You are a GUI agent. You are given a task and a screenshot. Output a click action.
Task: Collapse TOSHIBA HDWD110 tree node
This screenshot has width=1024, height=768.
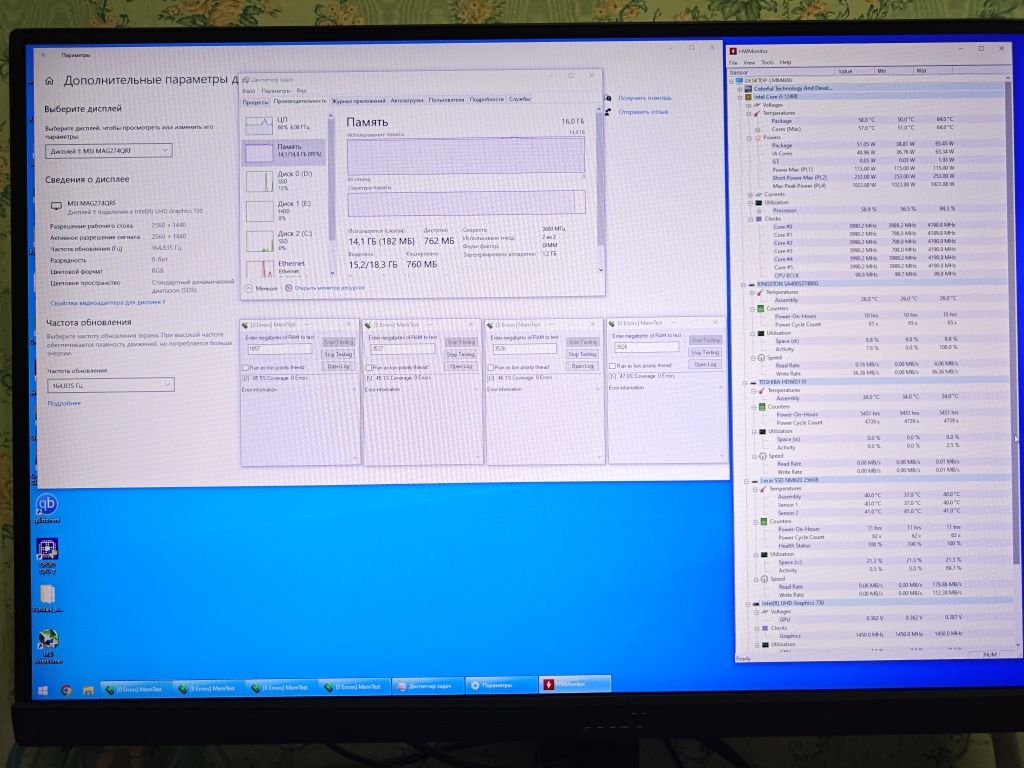745,383
